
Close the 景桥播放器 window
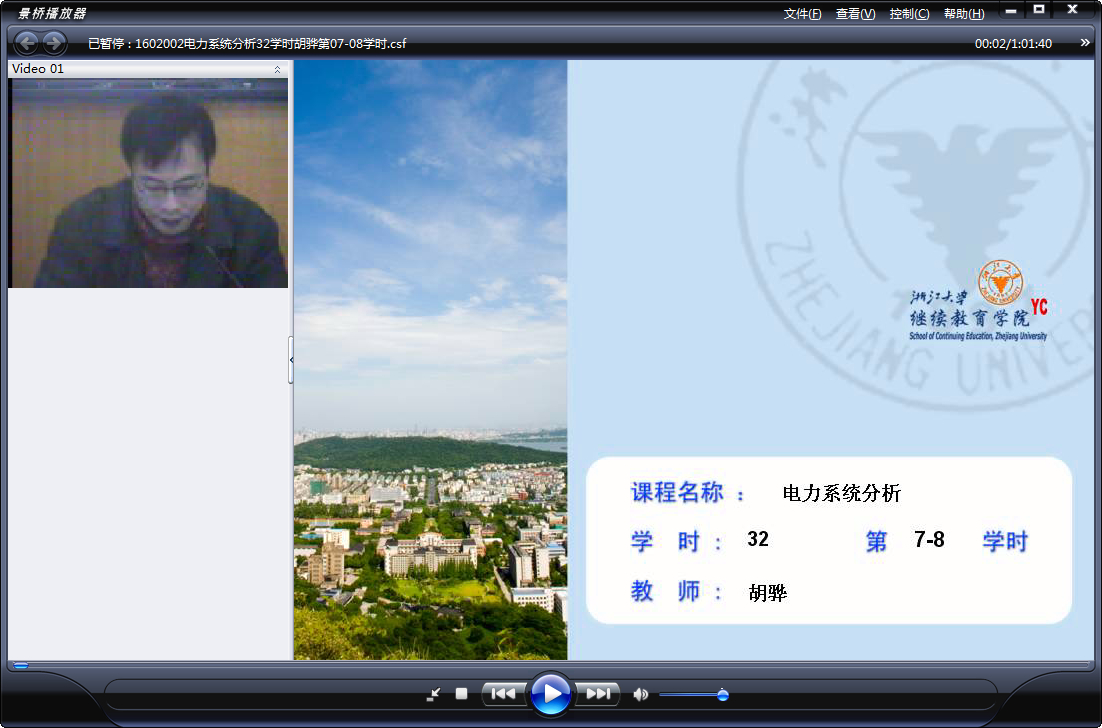1072,10
